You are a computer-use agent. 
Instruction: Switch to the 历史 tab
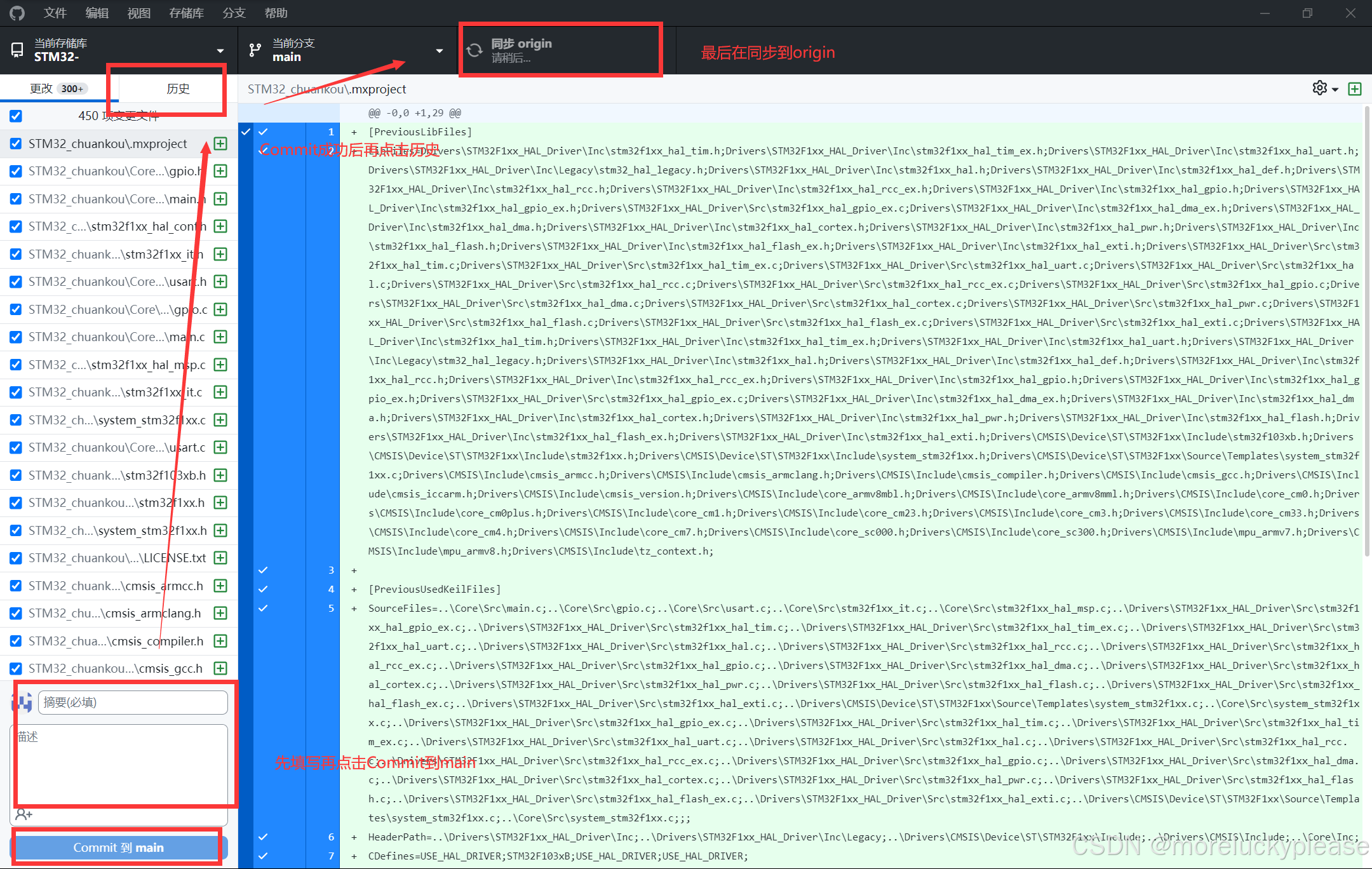pyautogui.click(x=178, y=89)
